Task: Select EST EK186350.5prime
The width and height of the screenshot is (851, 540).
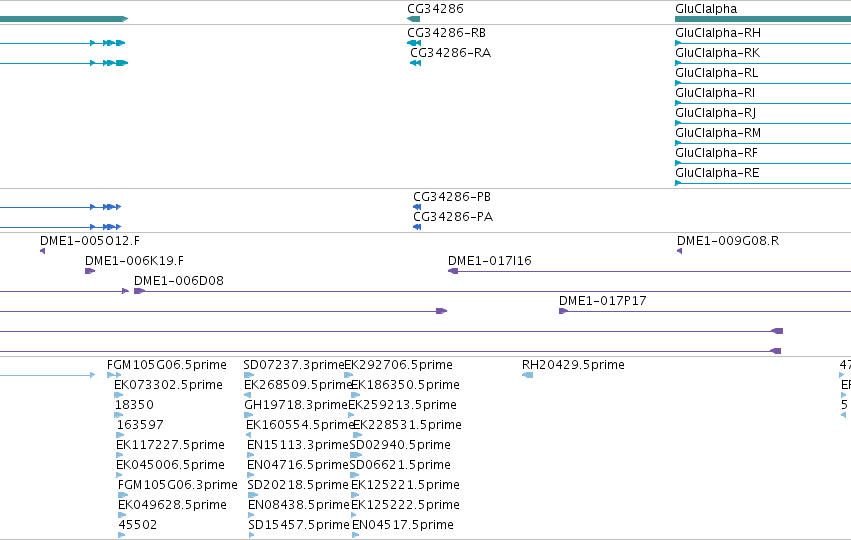Action: pyautogui.click(x=405, y=385)
